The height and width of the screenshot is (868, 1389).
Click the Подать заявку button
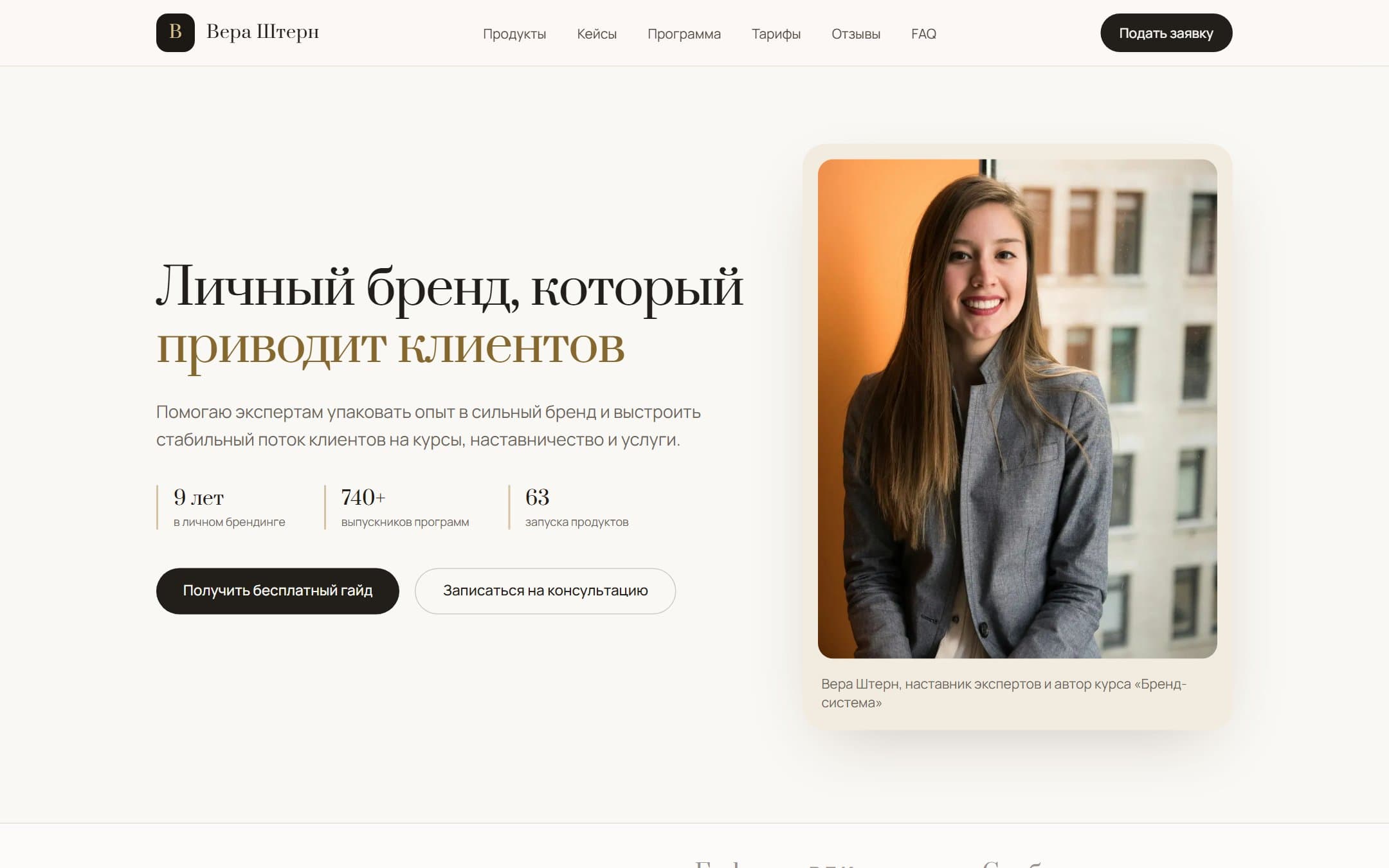tap(1166, 33)
